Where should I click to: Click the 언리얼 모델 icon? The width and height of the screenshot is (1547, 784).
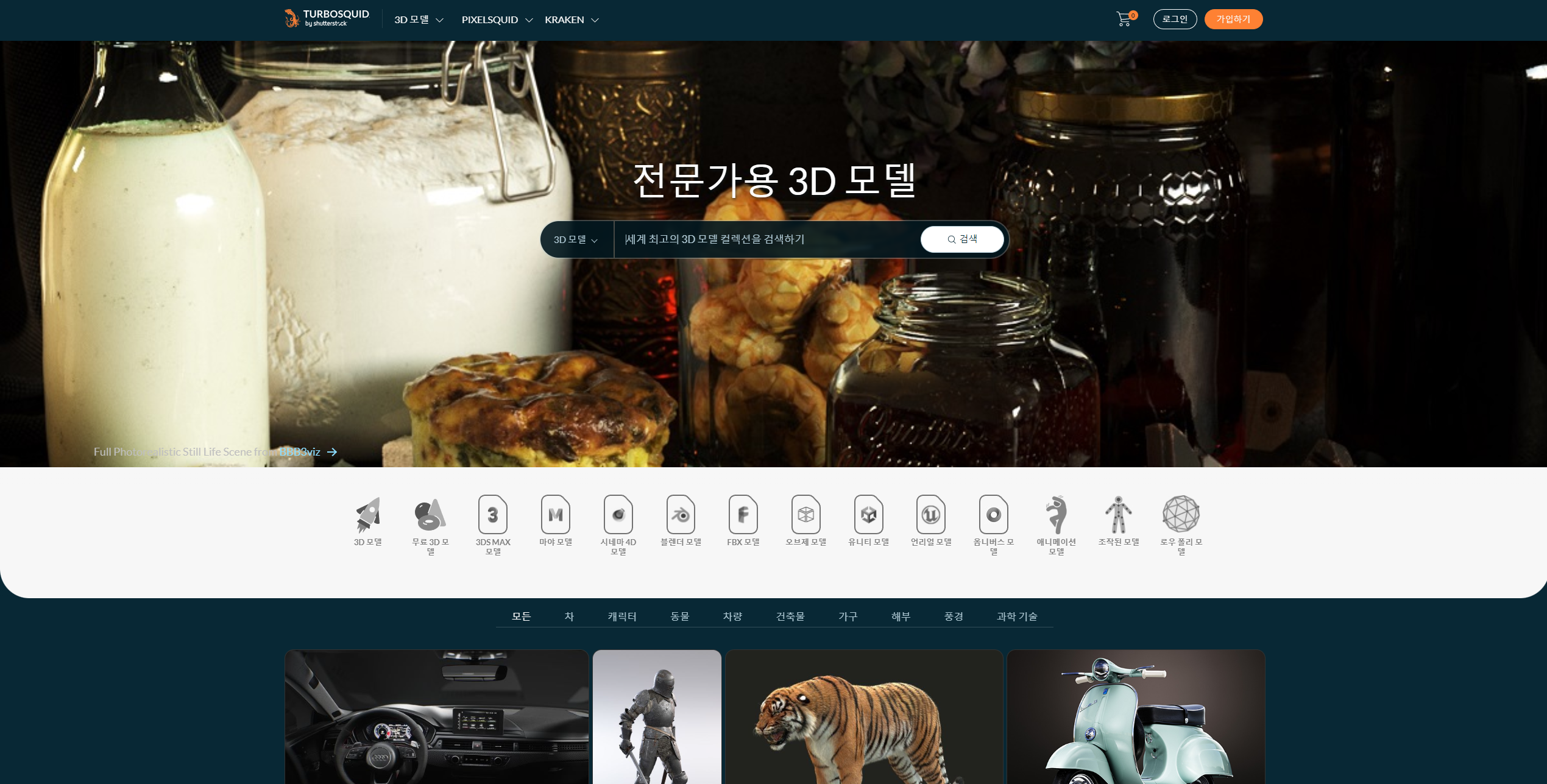[931, 515]
